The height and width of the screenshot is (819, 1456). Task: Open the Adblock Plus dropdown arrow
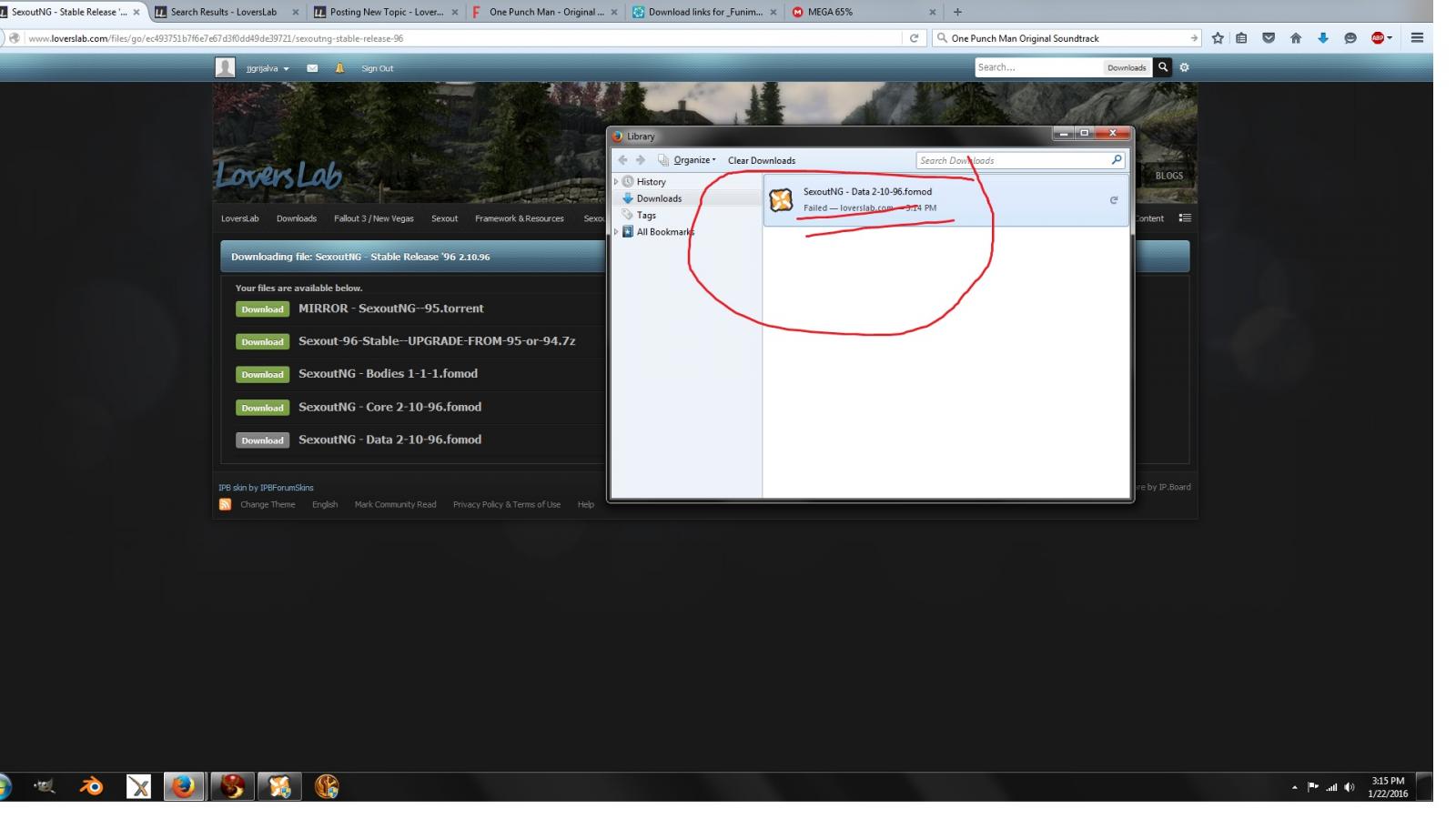(1390, 38)
